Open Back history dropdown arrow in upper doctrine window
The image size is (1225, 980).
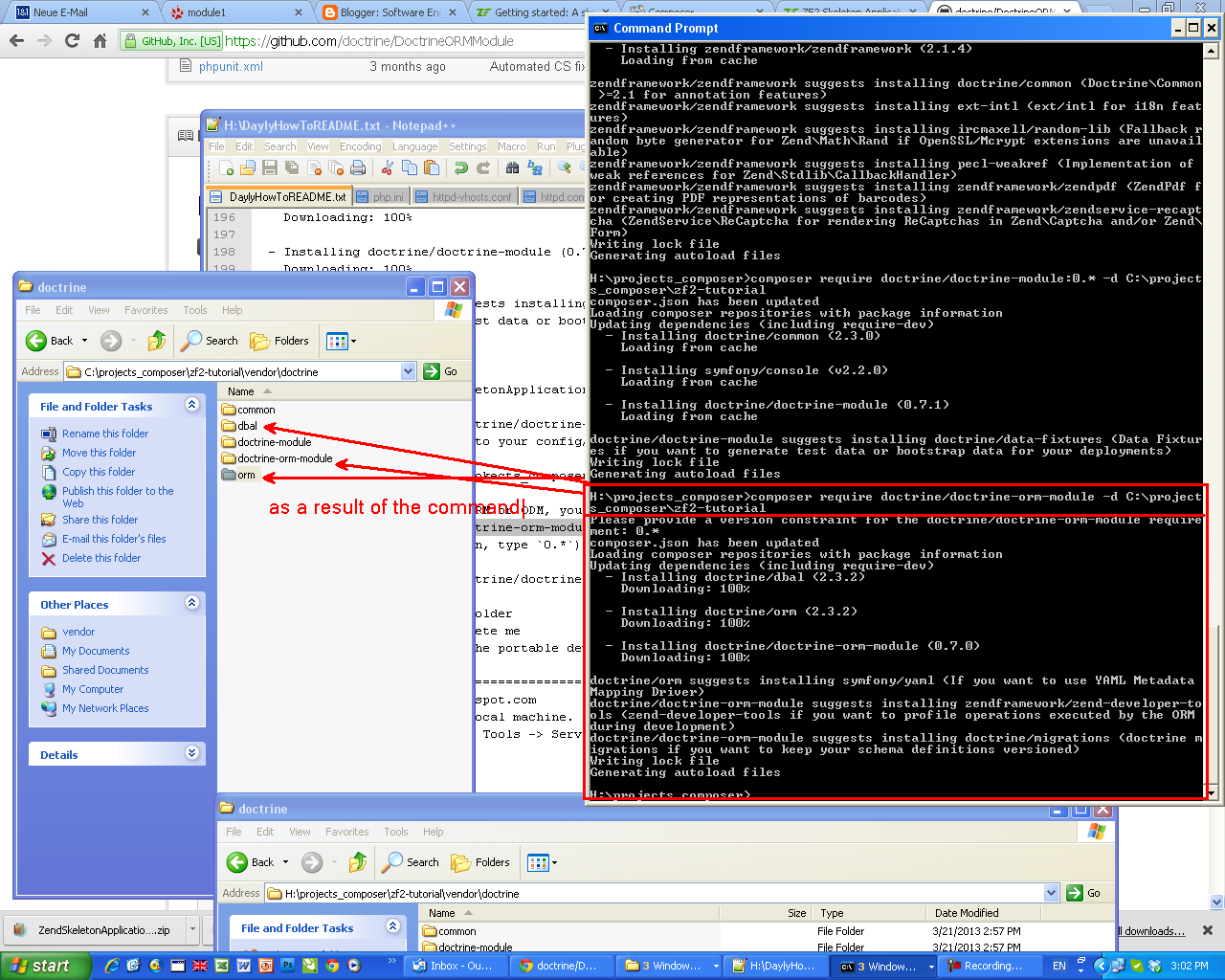84,341
